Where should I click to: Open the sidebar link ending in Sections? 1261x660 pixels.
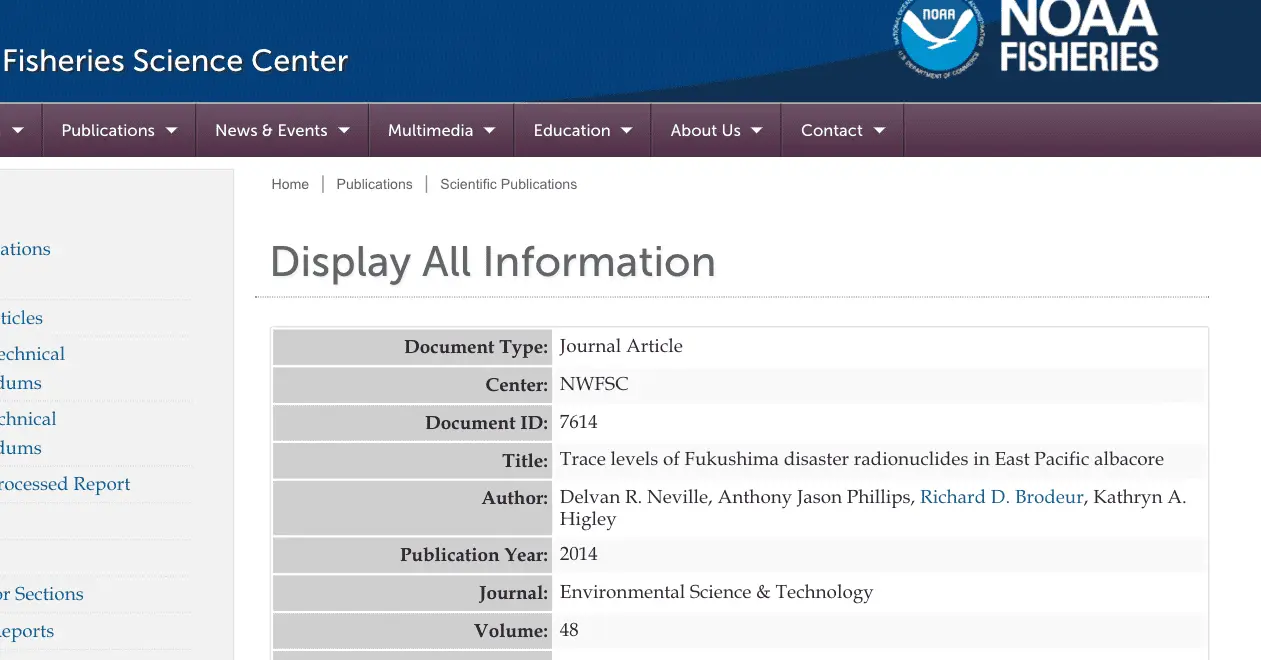tap(42, 594)
